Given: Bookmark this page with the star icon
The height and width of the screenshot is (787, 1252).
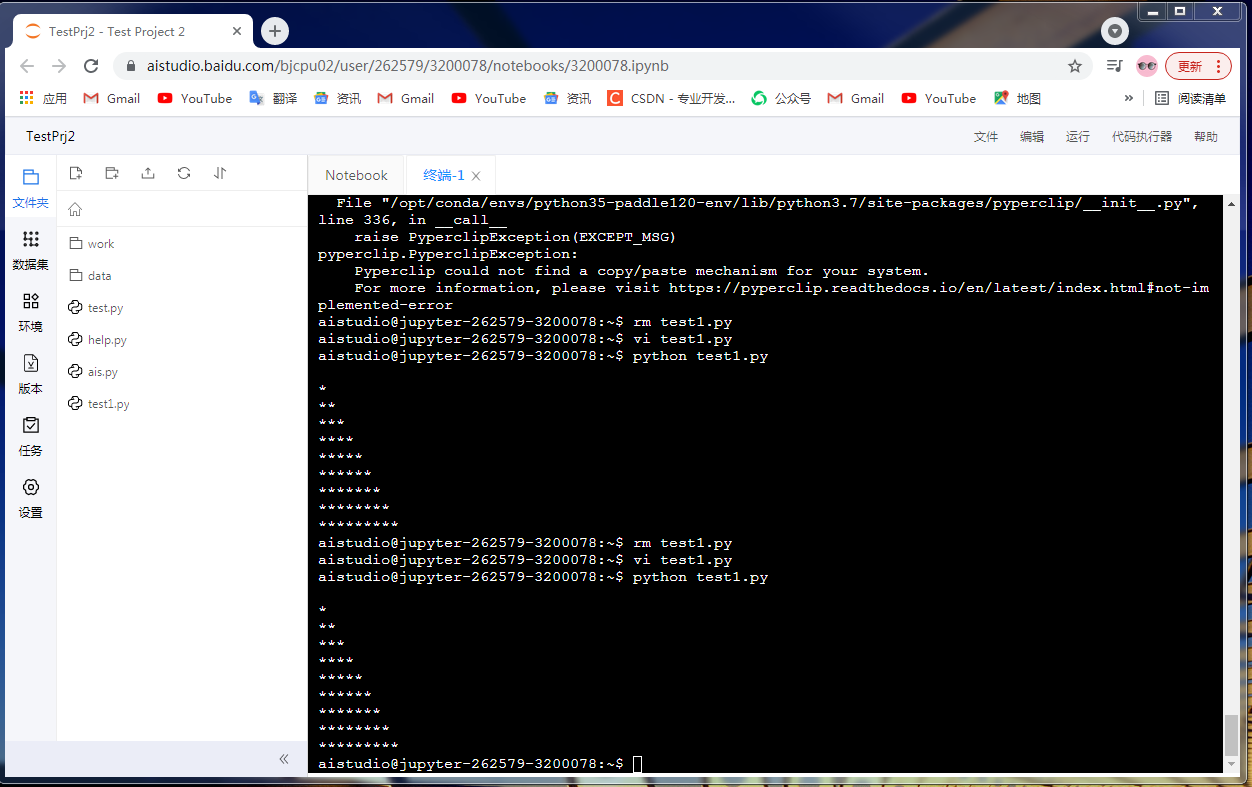Looking at the screenshot, I should click(1075, 66).
